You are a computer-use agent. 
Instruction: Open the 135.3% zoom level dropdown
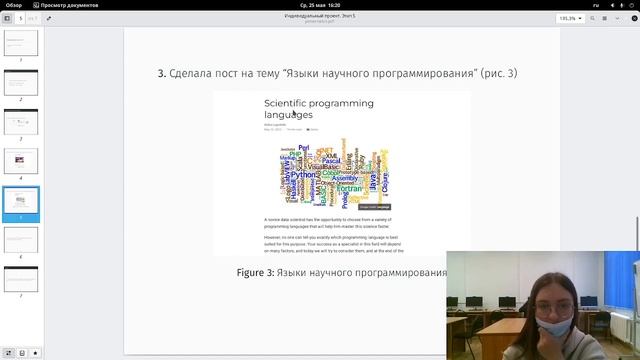tap(570, 18)
